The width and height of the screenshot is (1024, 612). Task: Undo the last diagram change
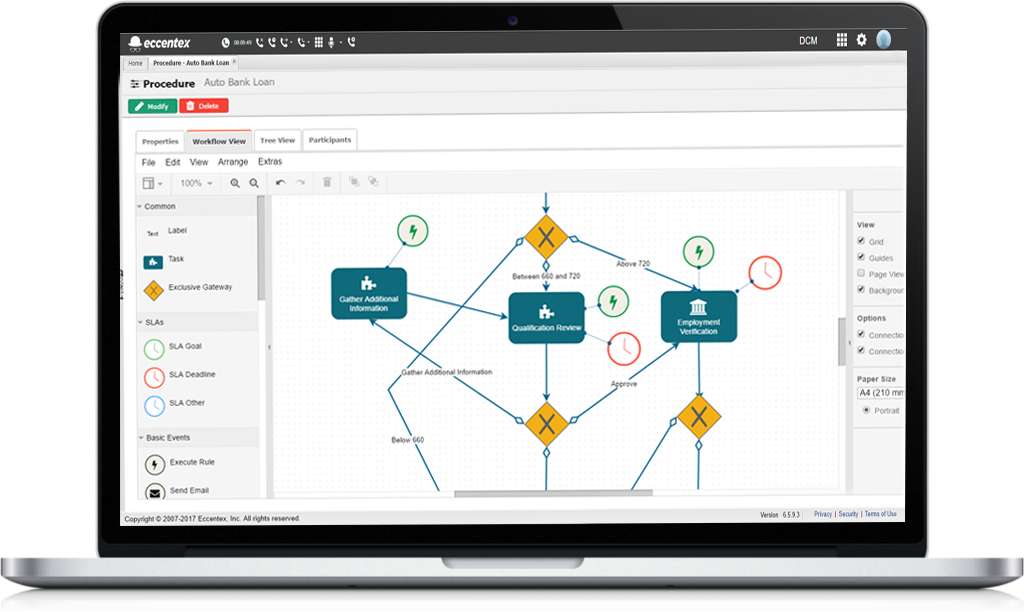[280, 183]
